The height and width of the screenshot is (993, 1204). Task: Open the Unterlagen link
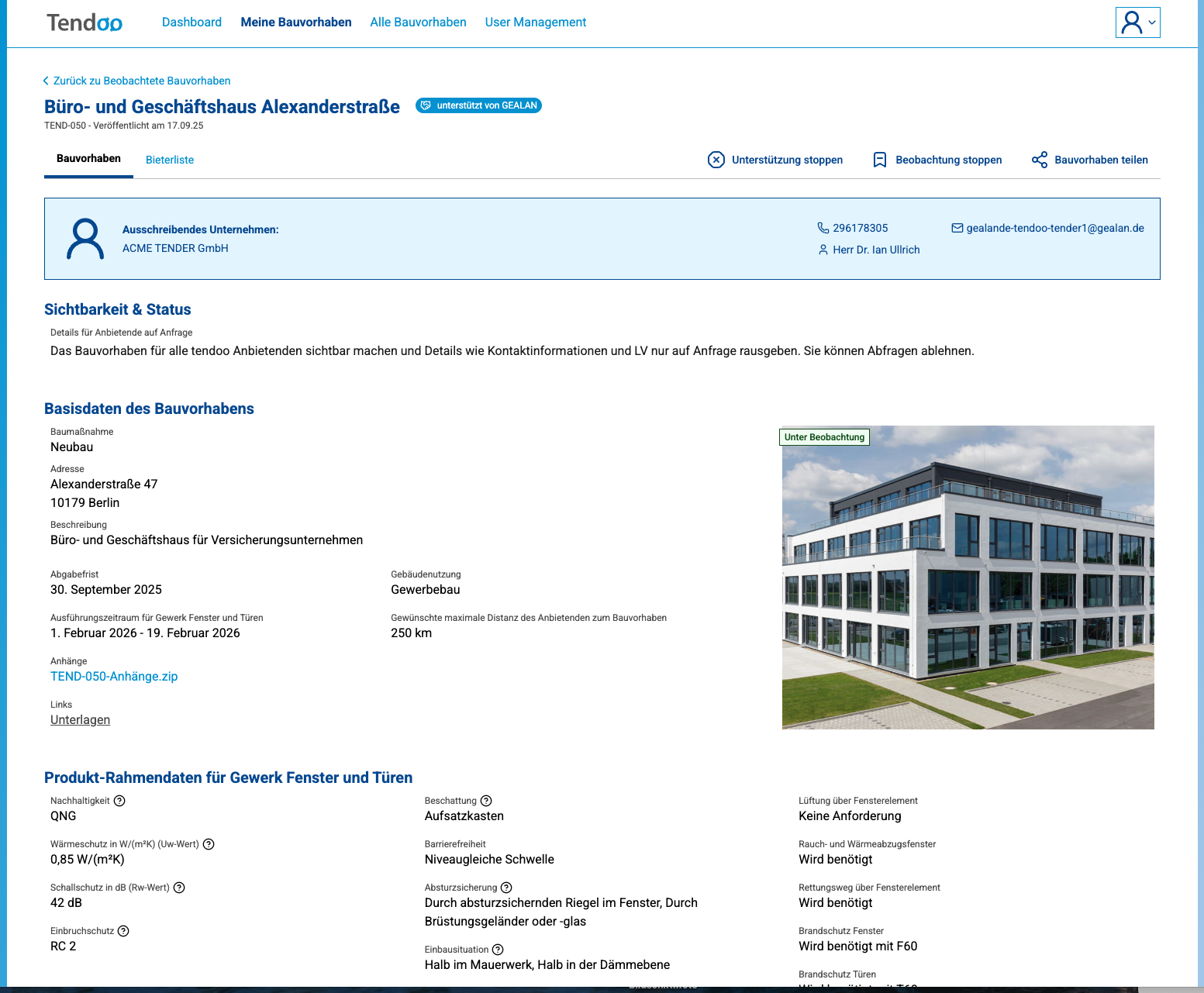click(80, 719)
